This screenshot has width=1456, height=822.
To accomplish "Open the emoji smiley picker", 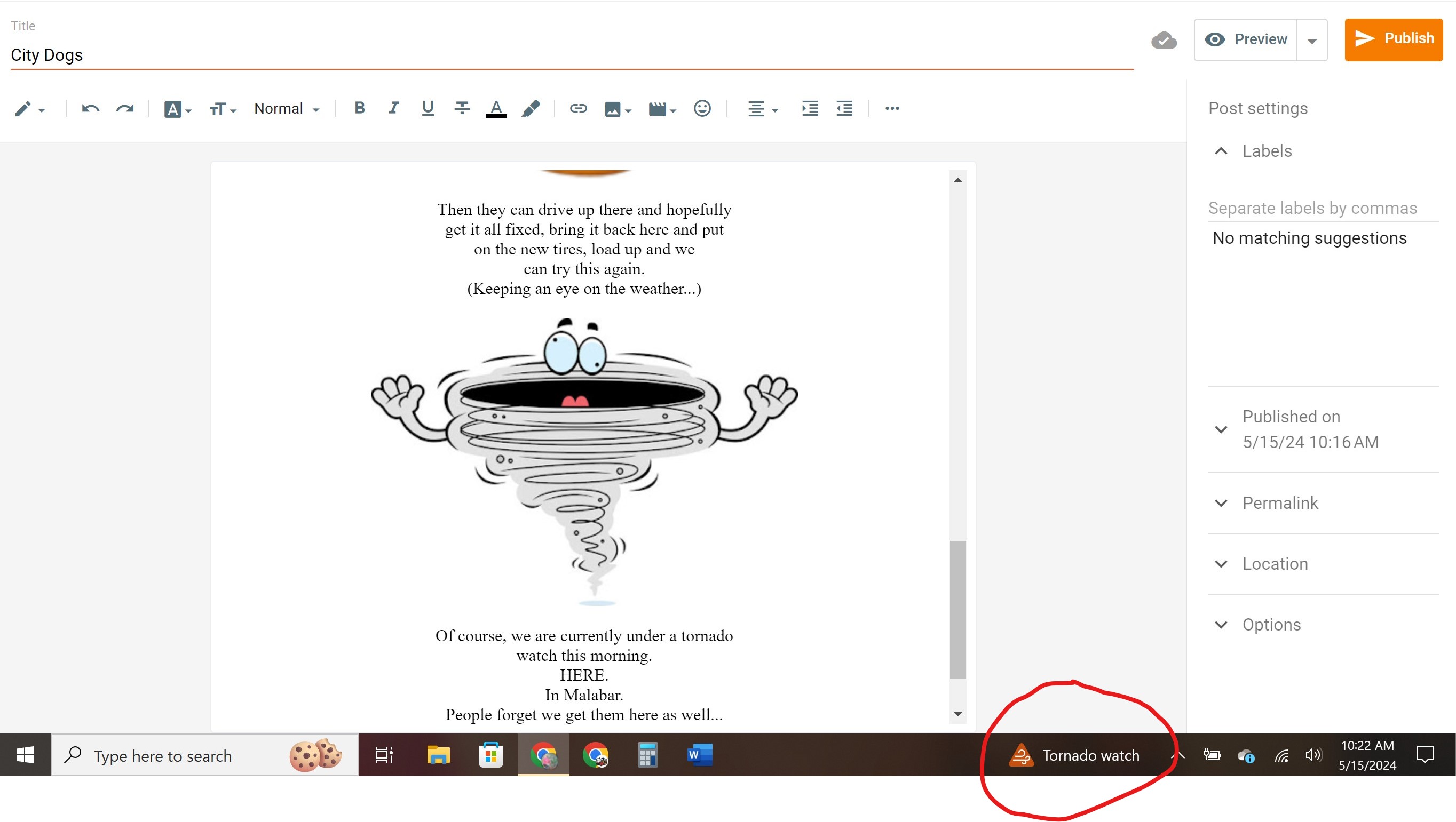I will click(x=702, y=108).
